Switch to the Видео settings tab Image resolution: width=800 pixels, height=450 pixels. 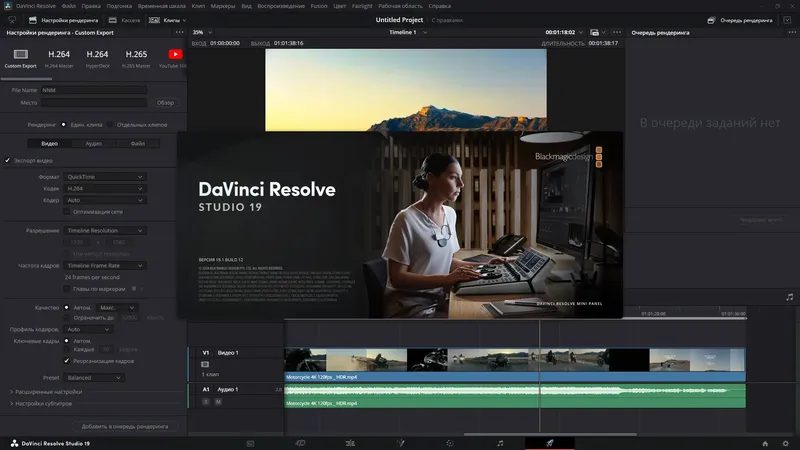coord(49,143)
